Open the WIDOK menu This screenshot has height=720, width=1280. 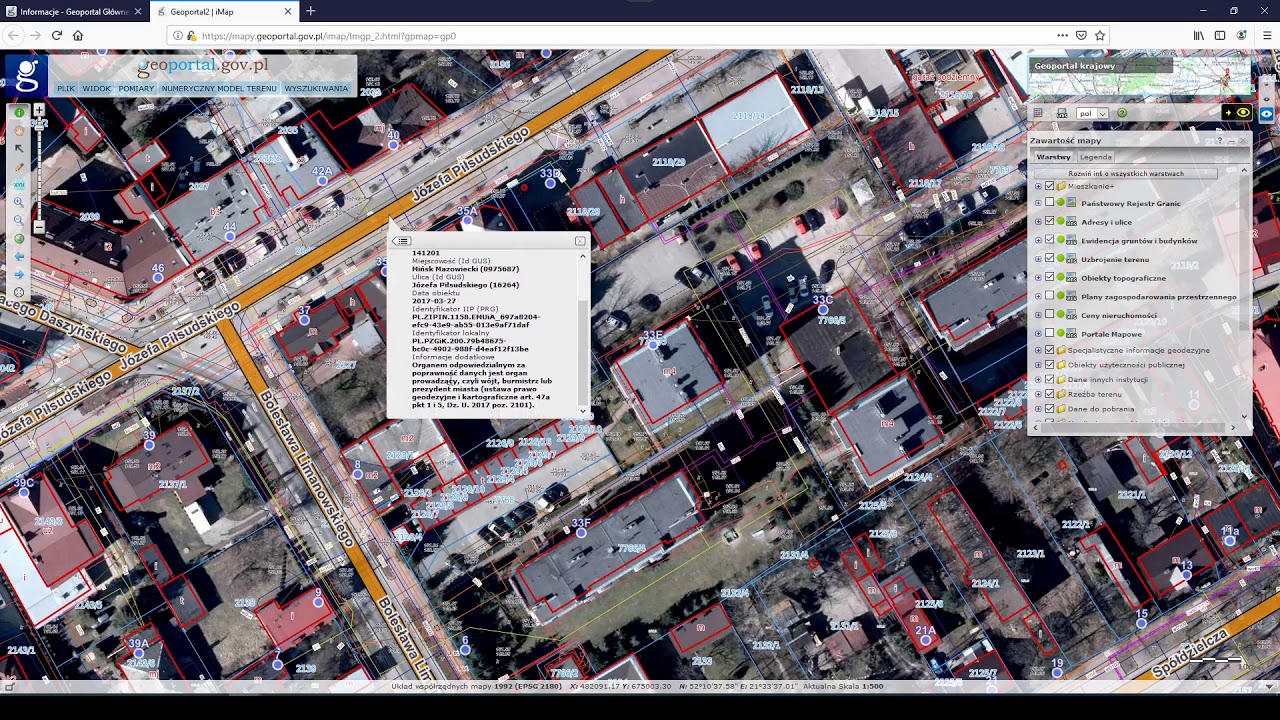click(97, 88)
